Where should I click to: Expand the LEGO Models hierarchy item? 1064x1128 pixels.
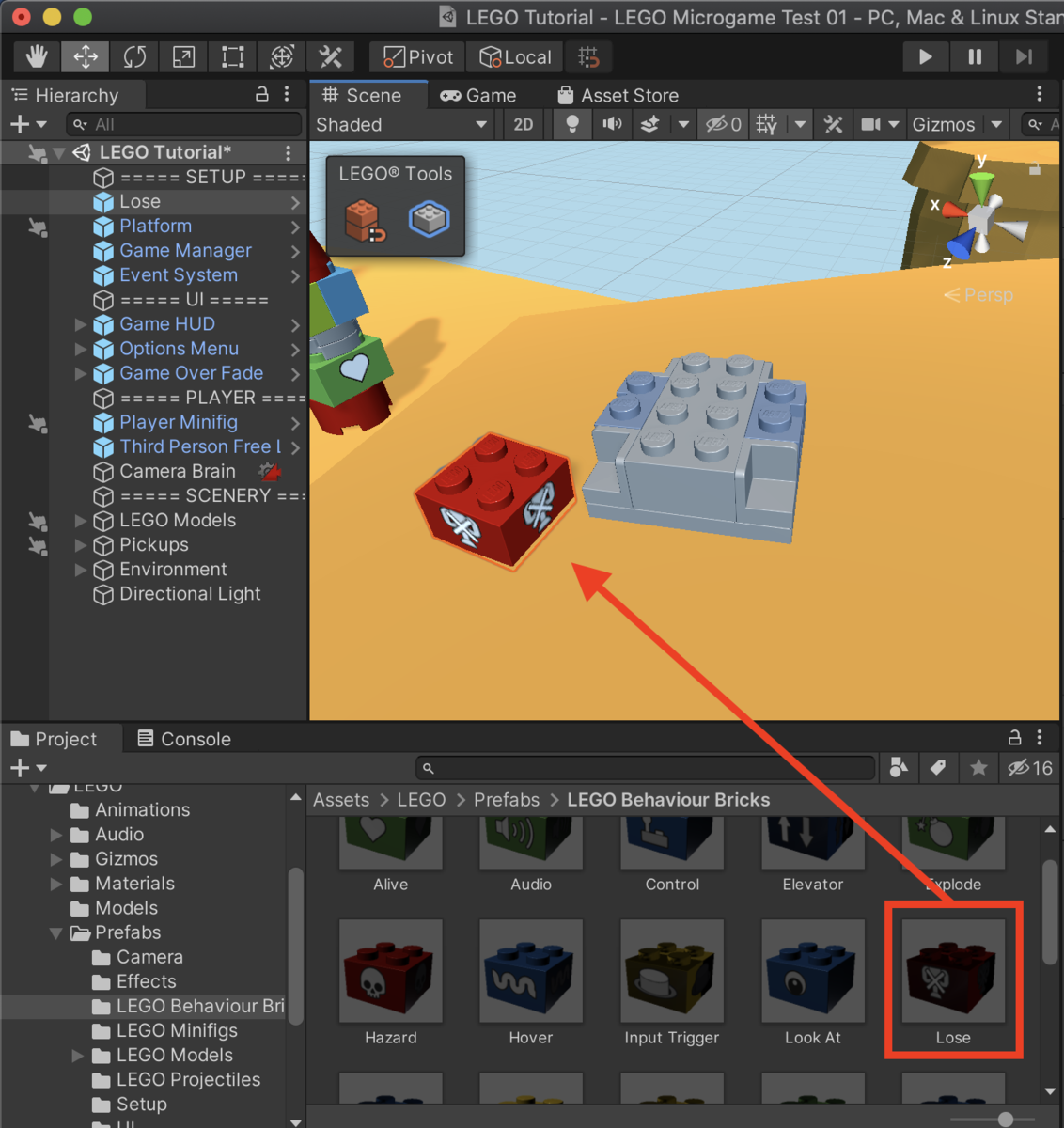[81, 520]
